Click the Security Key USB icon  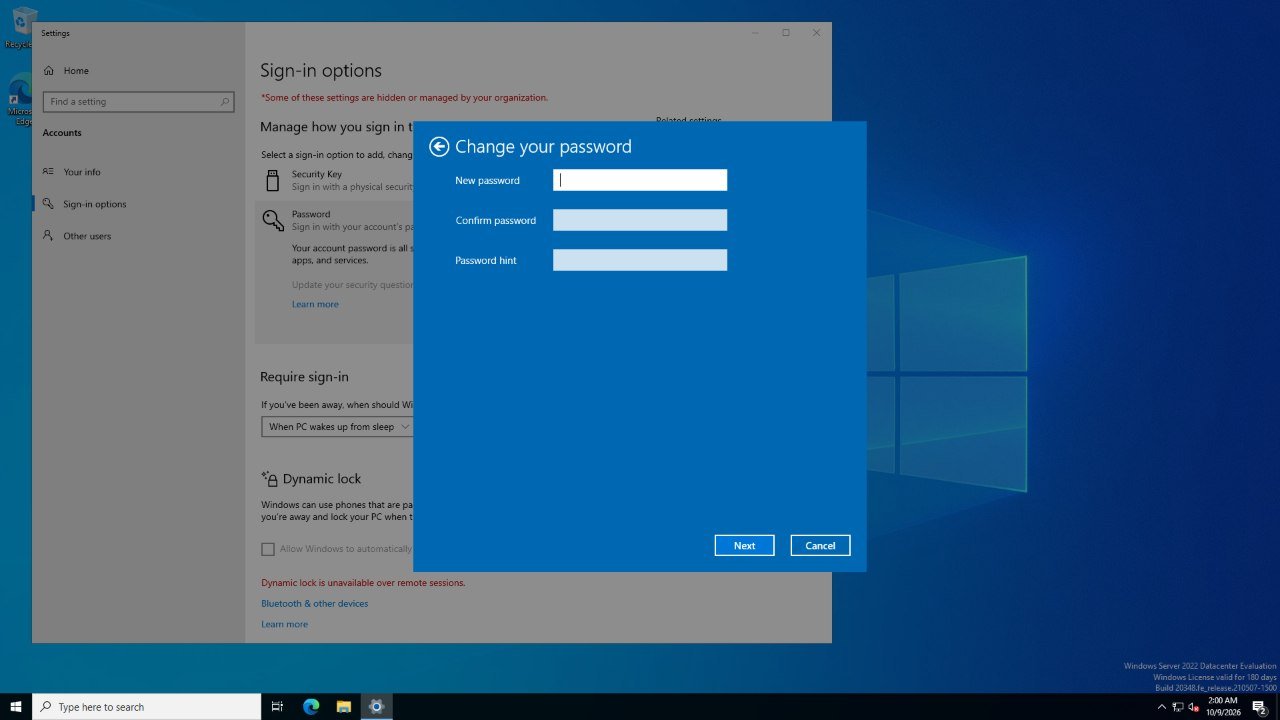pos(272,180)
